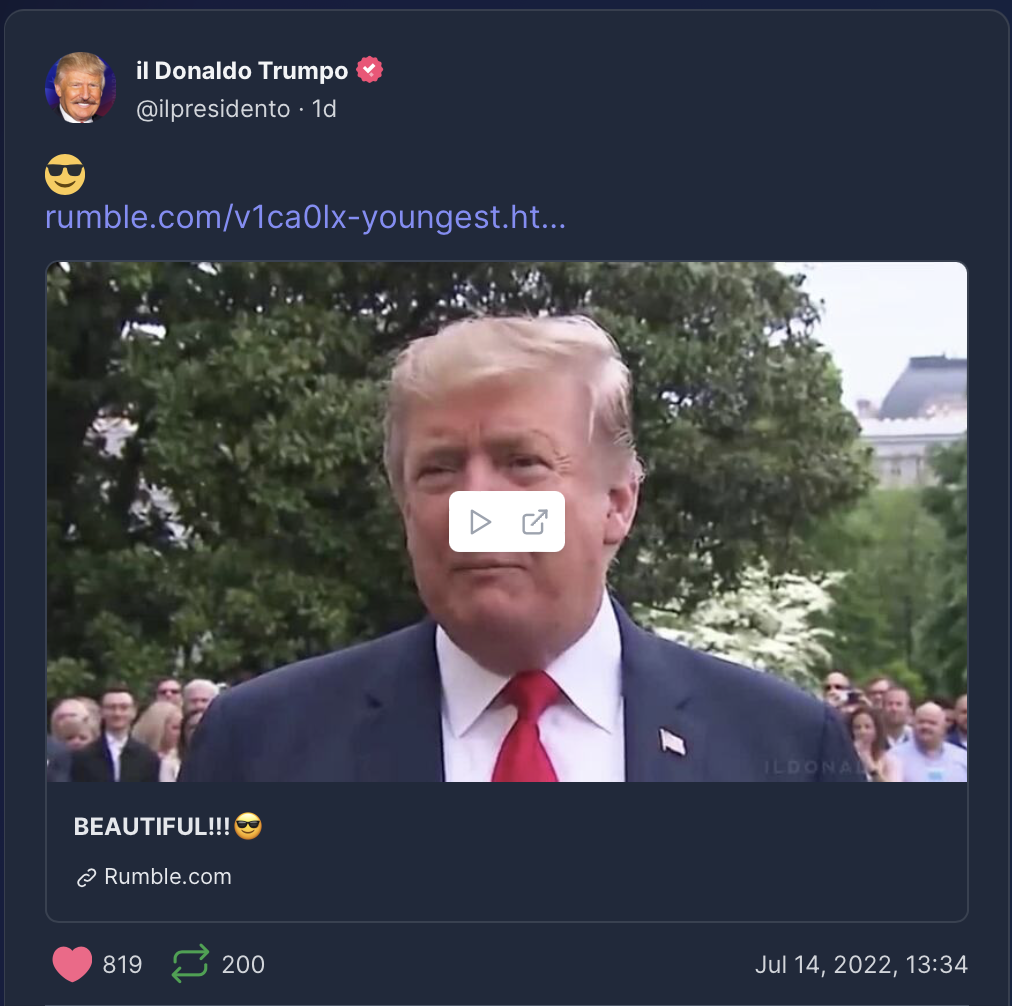1012x1006 pixels.
Task: View the 819 likes count
Action: [x=122, y=964]
